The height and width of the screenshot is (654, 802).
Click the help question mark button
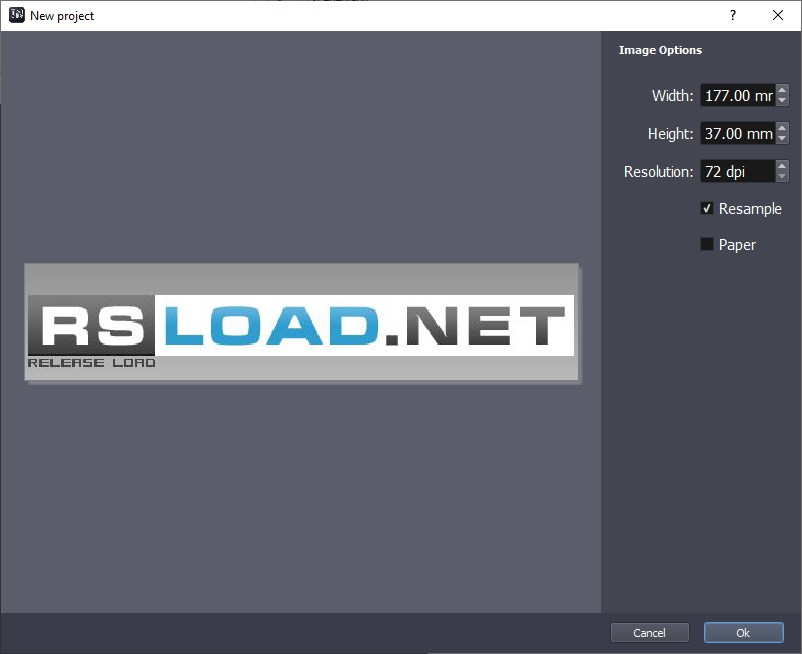coord(733,15)
